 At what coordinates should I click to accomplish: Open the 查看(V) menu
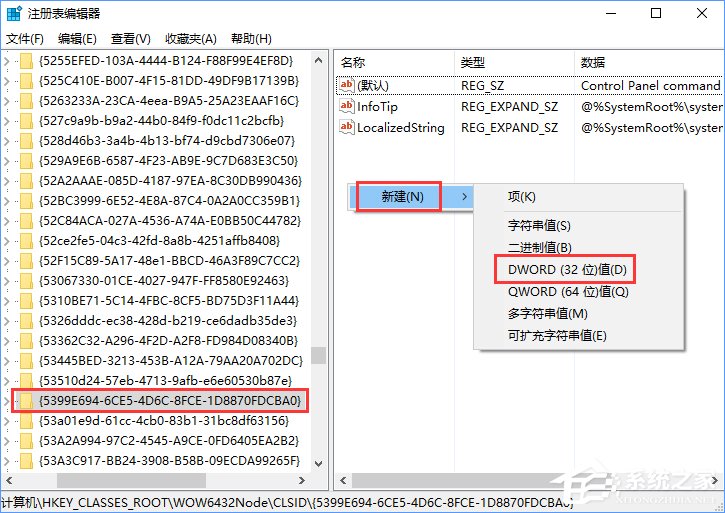tap(131, 39)
